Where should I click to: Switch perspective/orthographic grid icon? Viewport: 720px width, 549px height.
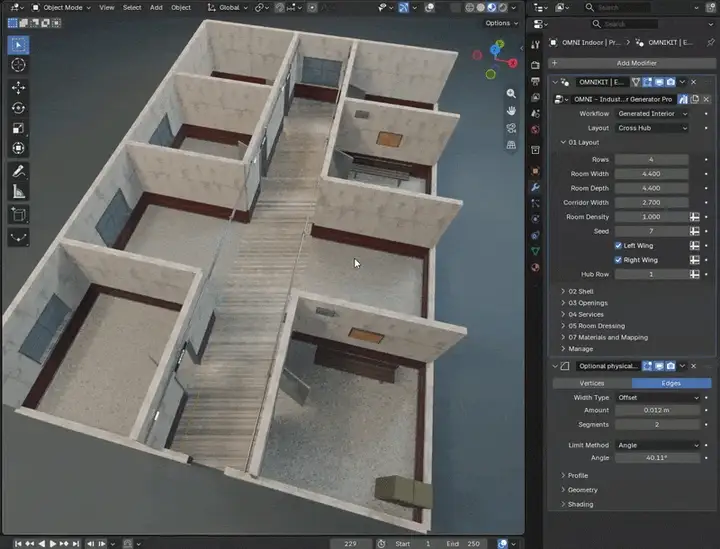511,145
